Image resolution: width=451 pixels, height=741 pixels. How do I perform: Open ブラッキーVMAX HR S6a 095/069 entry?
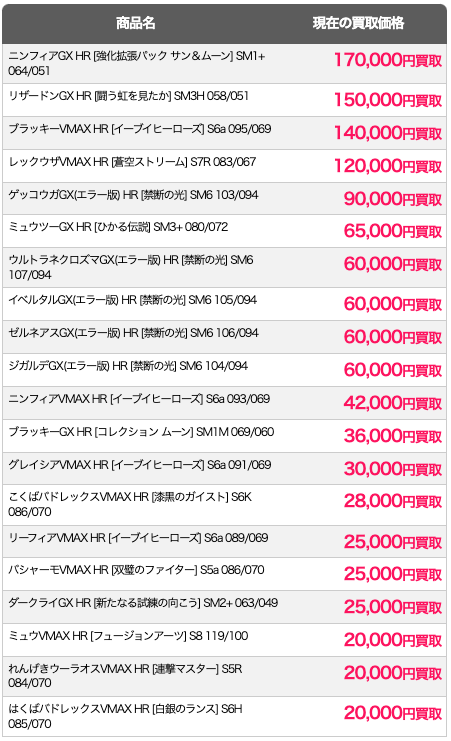(140, 129)
